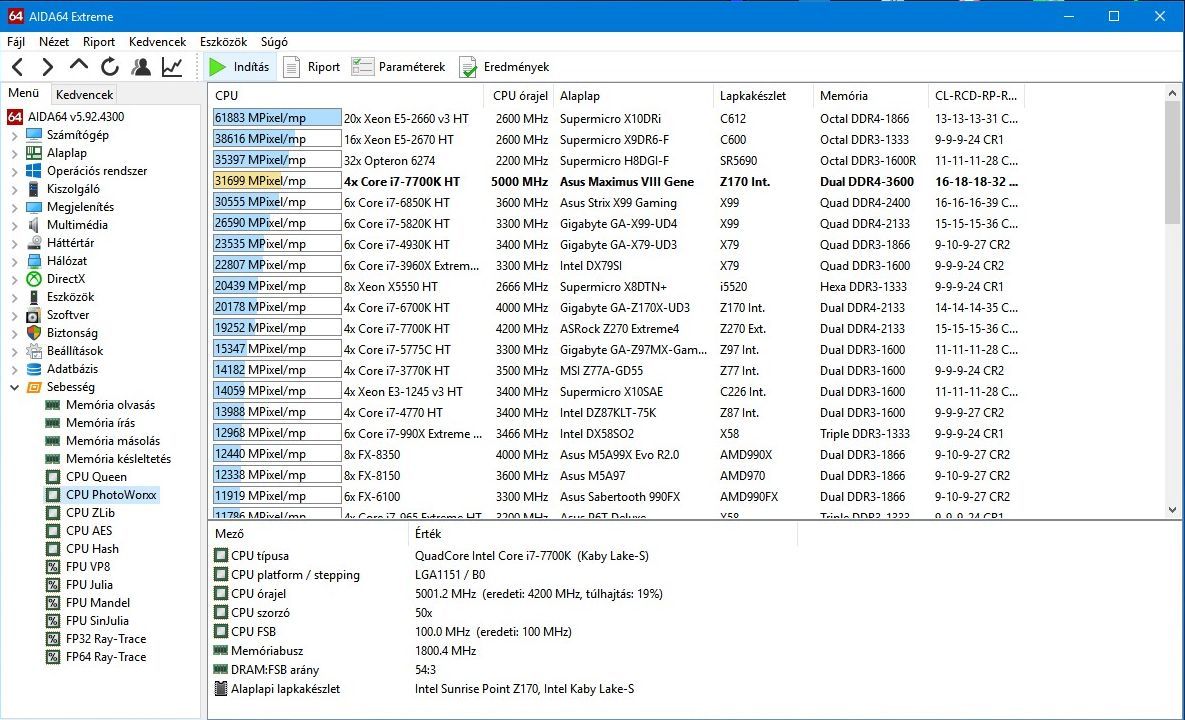
Task: Open the graph chart icon in the toolbar
Action: click(172, 67)
